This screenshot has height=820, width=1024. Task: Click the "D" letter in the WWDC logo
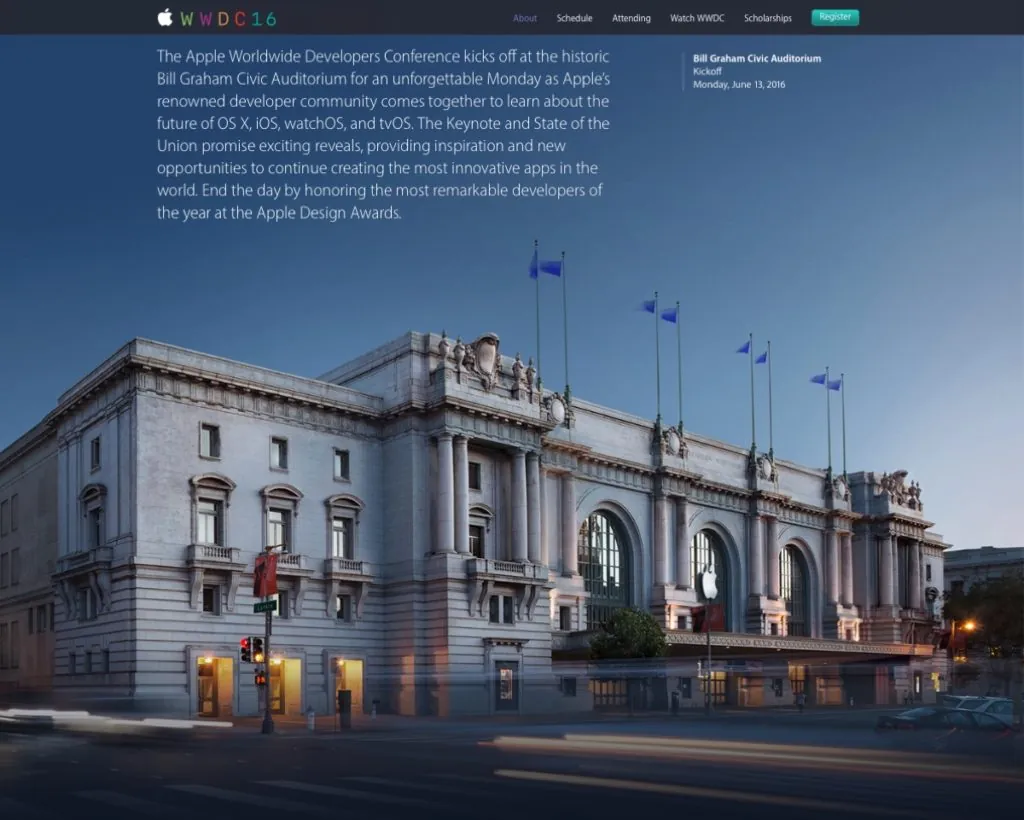coord(224,17)
